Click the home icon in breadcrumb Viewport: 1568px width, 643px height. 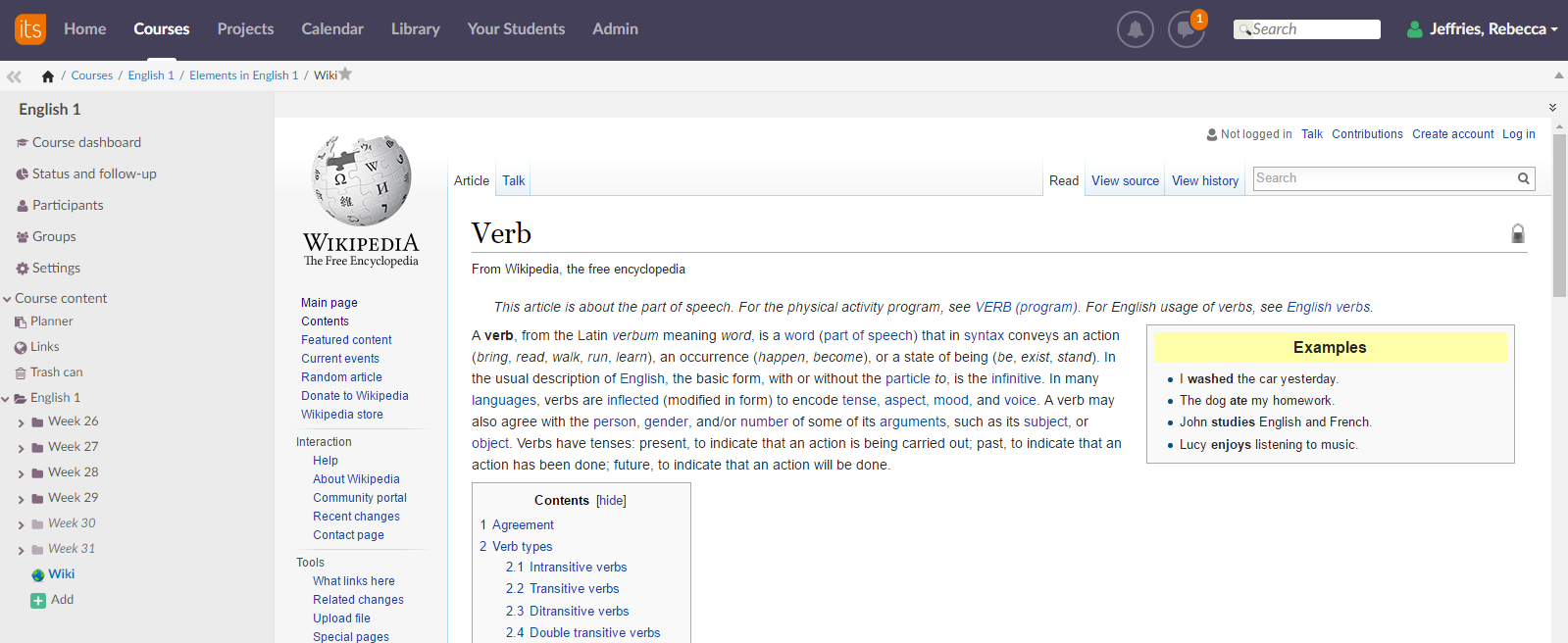47,76
